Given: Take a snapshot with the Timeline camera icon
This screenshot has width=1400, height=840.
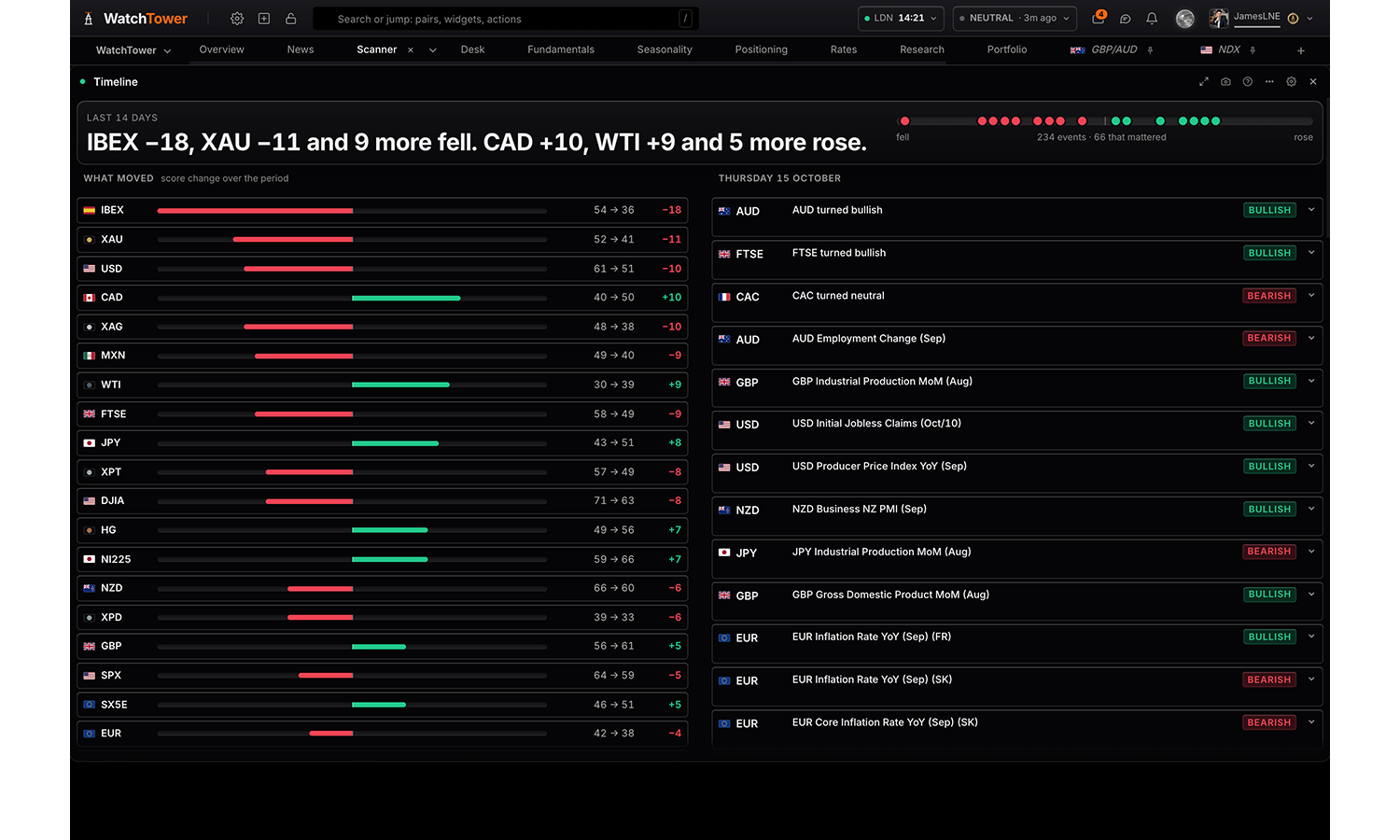Looking at the screenshot, I should tap(1225, 82).
